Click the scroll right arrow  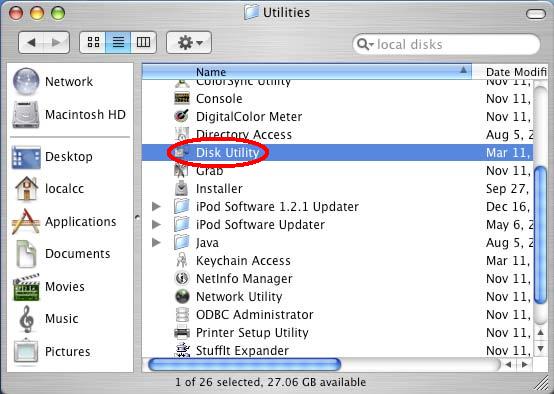(x=525, y=364)
